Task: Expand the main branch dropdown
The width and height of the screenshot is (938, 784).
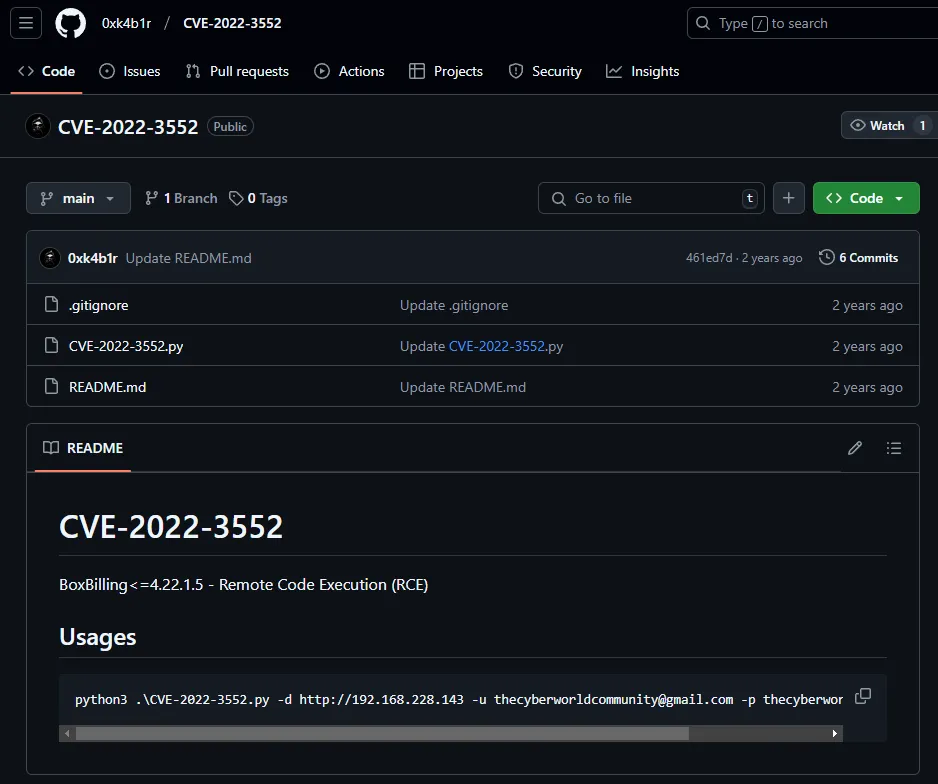Action: (78, 198)
